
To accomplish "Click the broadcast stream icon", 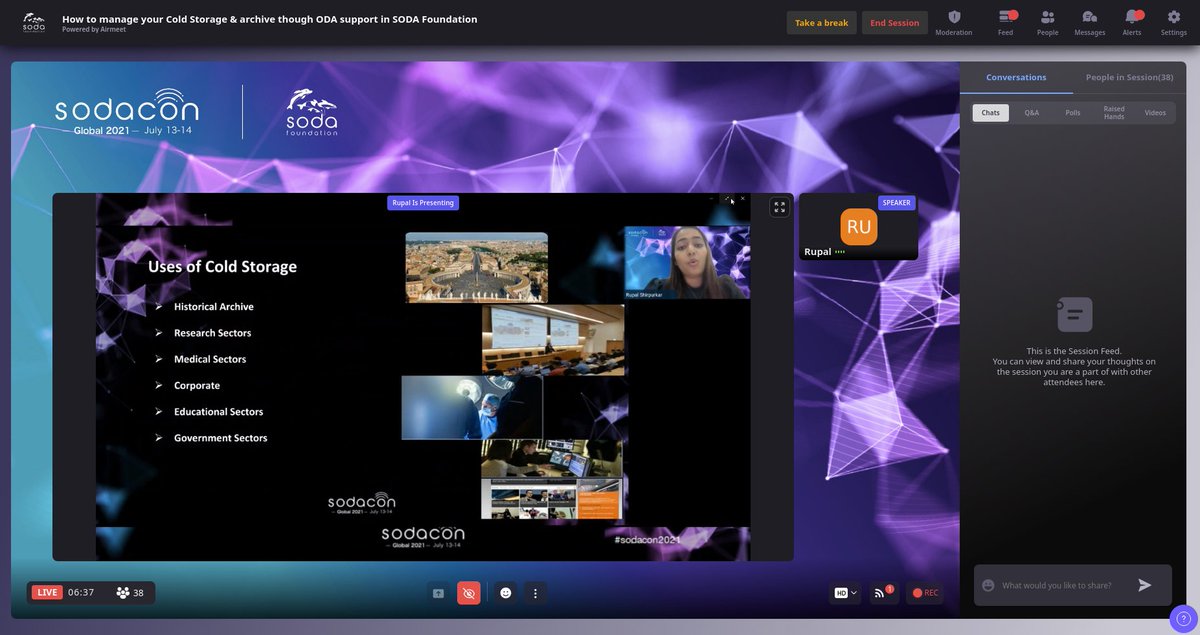I will click(881, 593).
